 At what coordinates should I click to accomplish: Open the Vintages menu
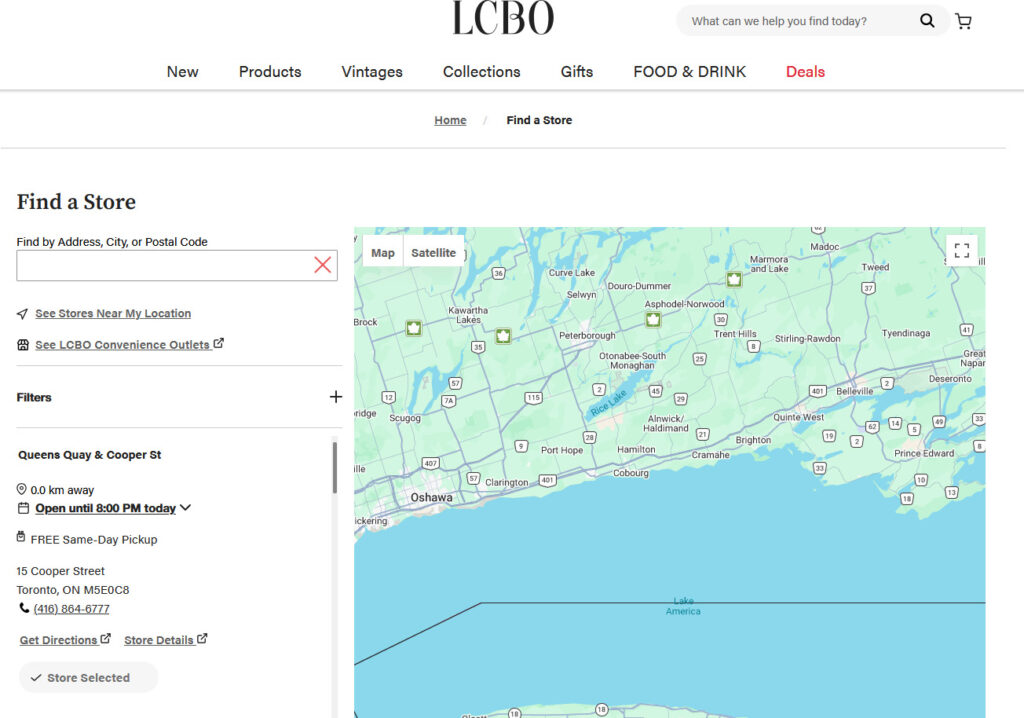pyautogui.click(x=372, y=72)
